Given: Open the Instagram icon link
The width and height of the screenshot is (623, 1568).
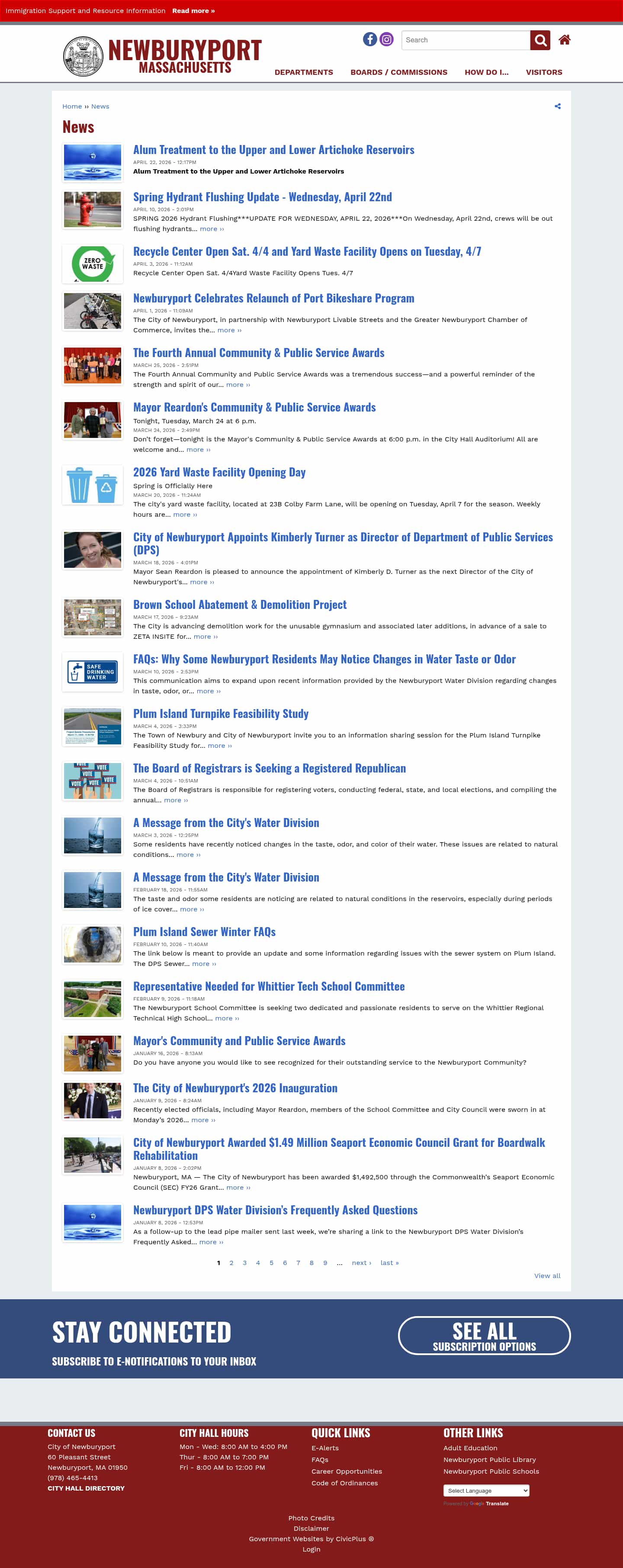Looking at the screenshot, I should [x=386, y=39].
